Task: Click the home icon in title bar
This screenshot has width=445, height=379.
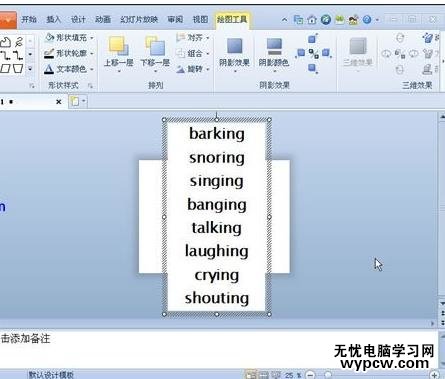Action: [x=312, y=20]
